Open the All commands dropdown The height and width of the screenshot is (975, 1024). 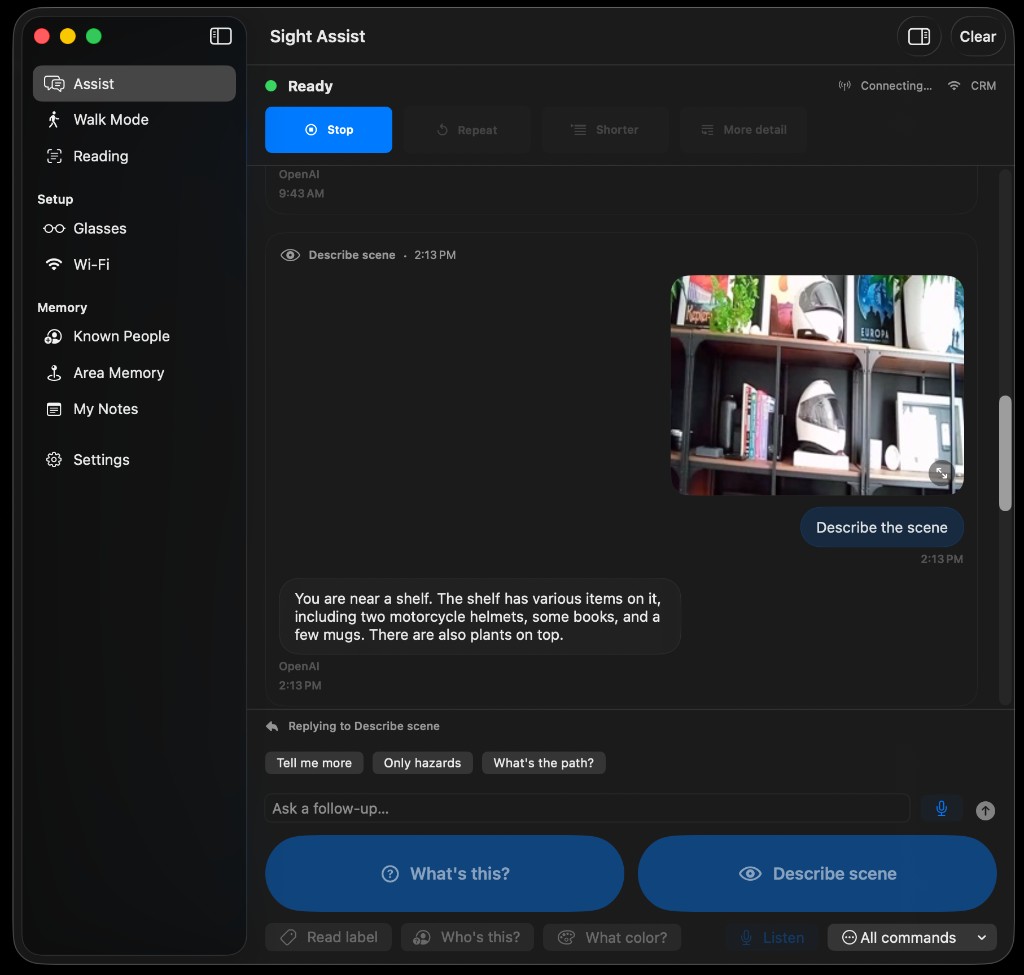[x=912, y=937]
